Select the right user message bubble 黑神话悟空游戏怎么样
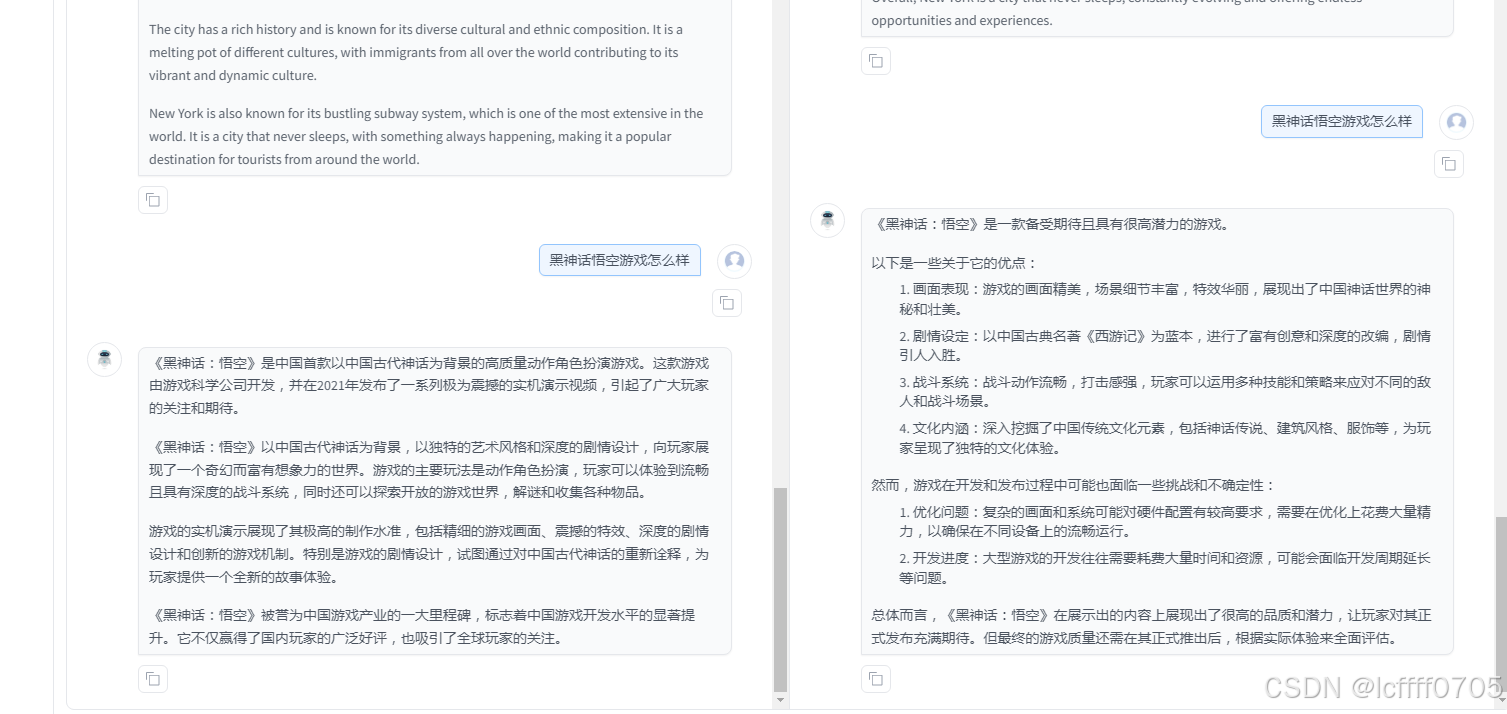1507x714 pixels. (x=1342, y=121)
